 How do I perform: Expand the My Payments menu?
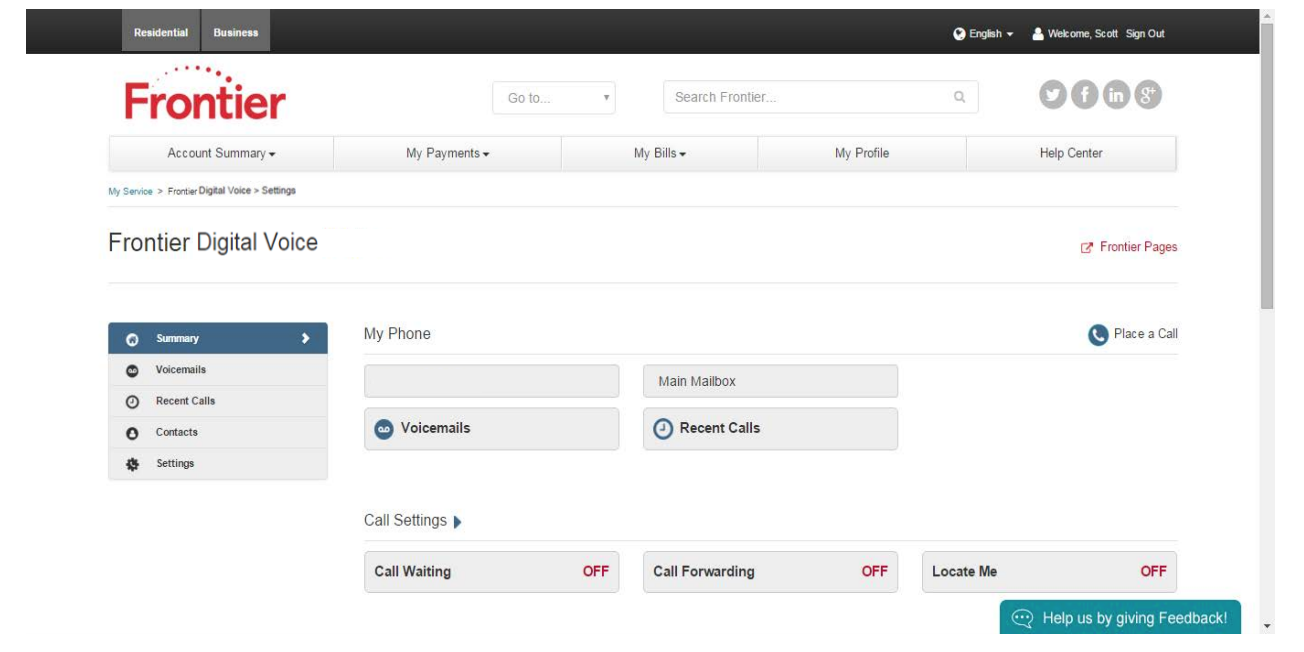pos(448,154)
